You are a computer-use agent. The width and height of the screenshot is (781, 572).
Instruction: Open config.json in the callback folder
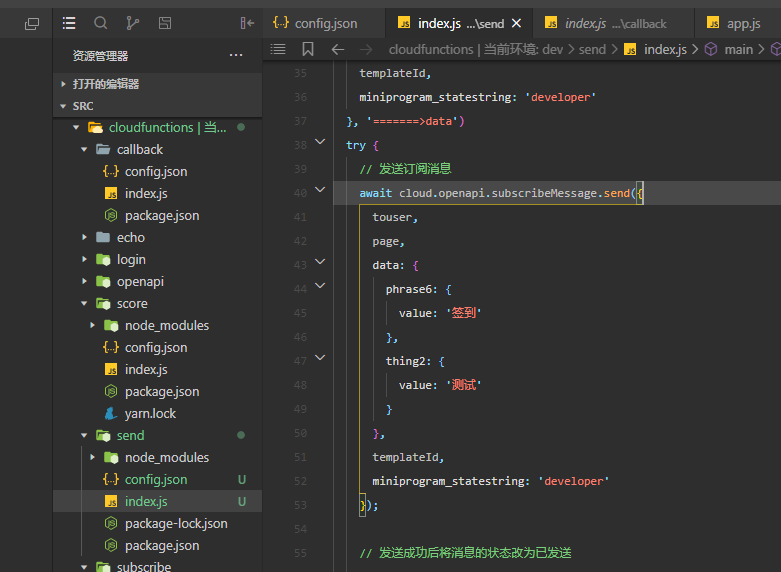pyautogui.click(x=157, y=171)
